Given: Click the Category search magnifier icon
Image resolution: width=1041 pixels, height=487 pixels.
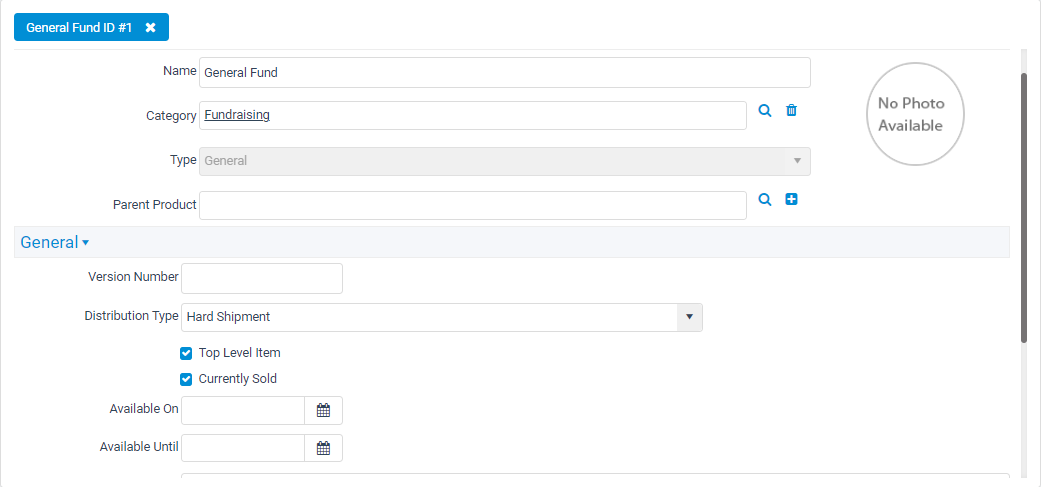Looking at the screenshot, I should click(765, 111).
